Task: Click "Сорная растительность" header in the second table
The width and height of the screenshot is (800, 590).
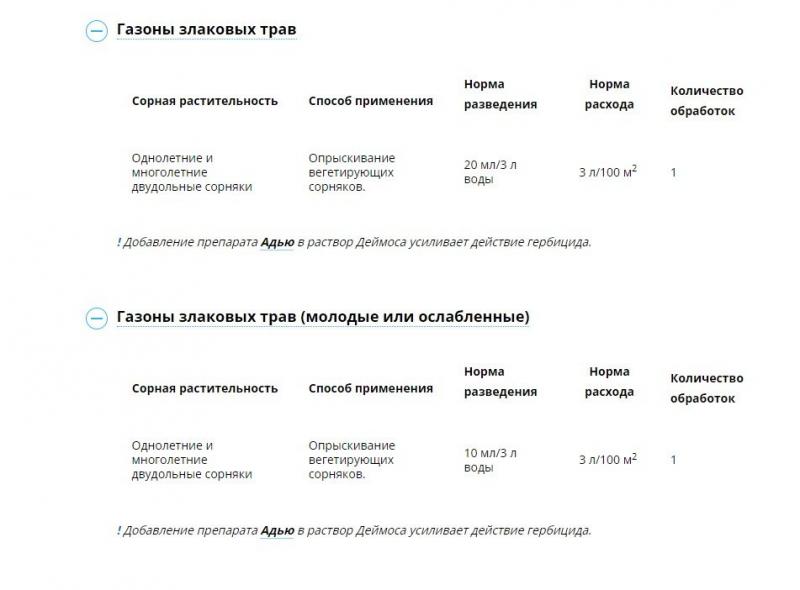Action: tap(205, 389)
